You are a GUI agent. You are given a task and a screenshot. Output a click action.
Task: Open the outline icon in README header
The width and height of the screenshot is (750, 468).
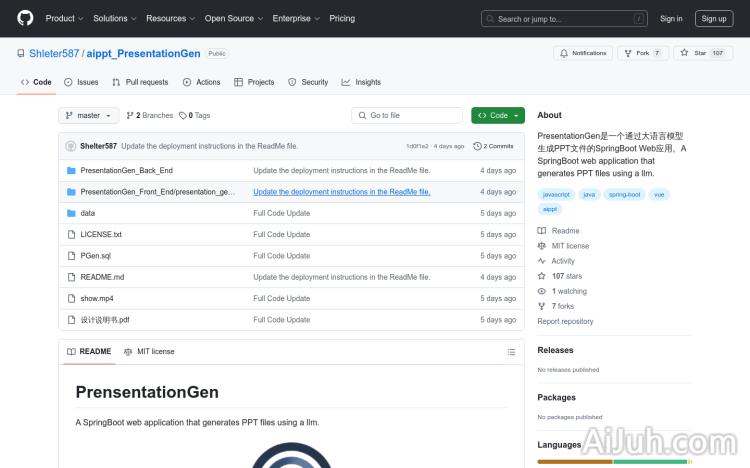point(511,352)
